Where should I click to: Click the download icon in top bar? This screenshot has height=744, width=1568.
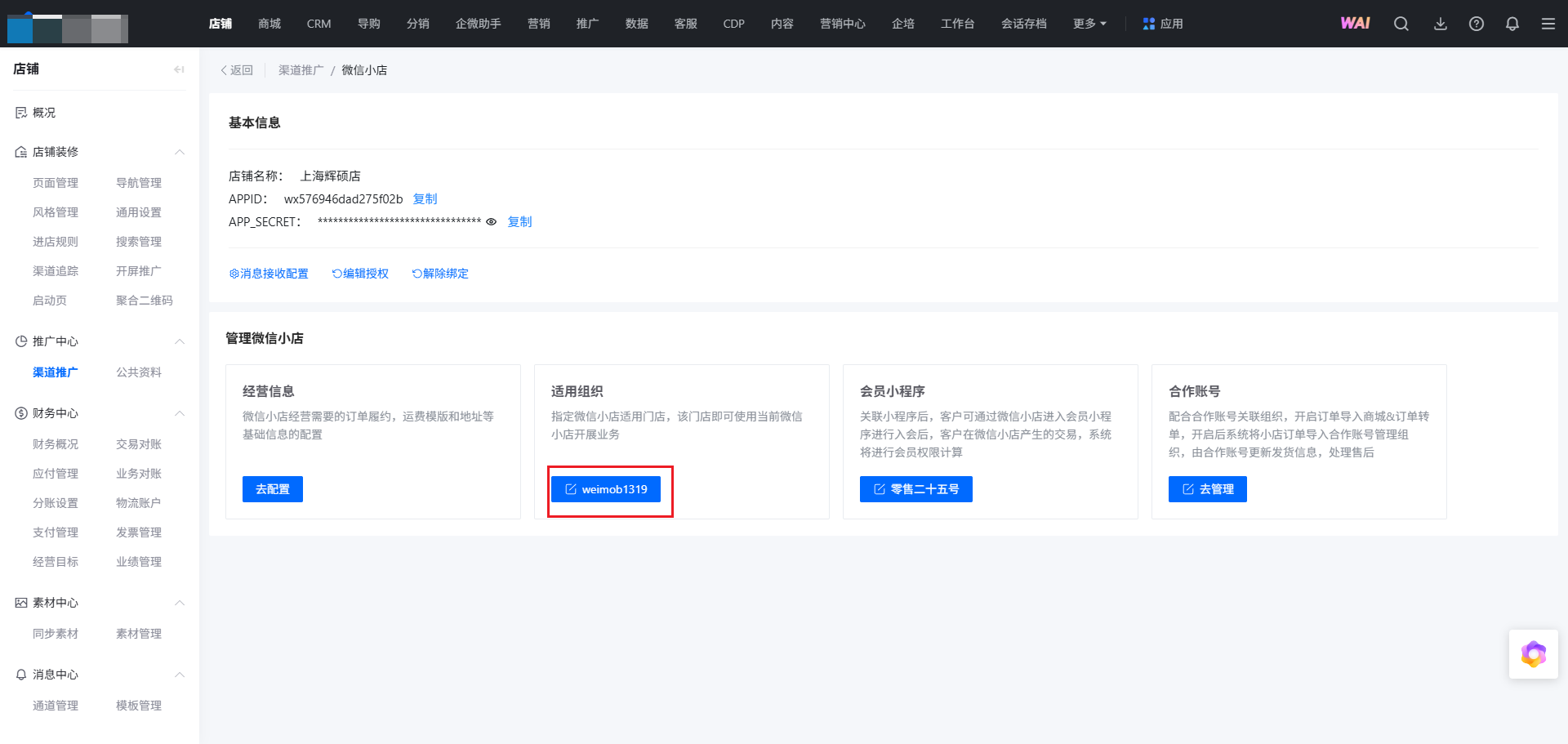1441,24
